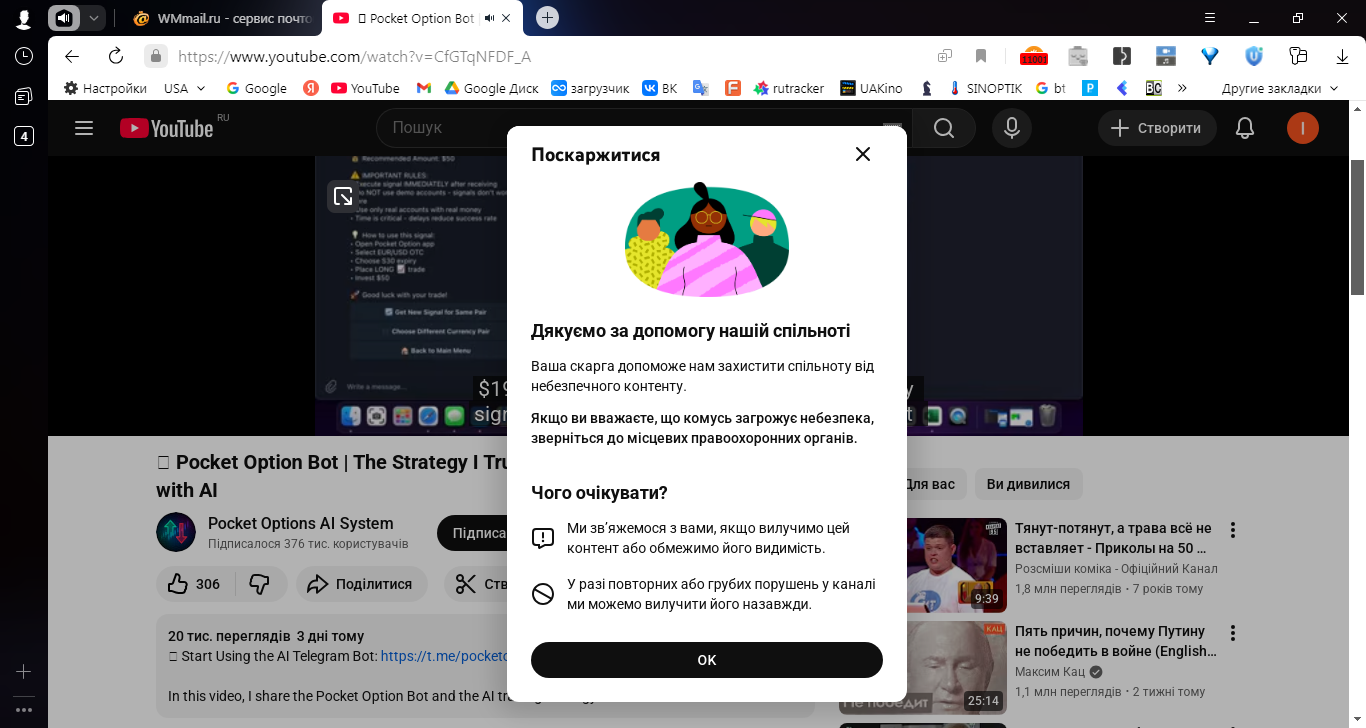The image size is (1366, 728).
Task: Go back with browser back arrow
Action: [x=72, y=56]
